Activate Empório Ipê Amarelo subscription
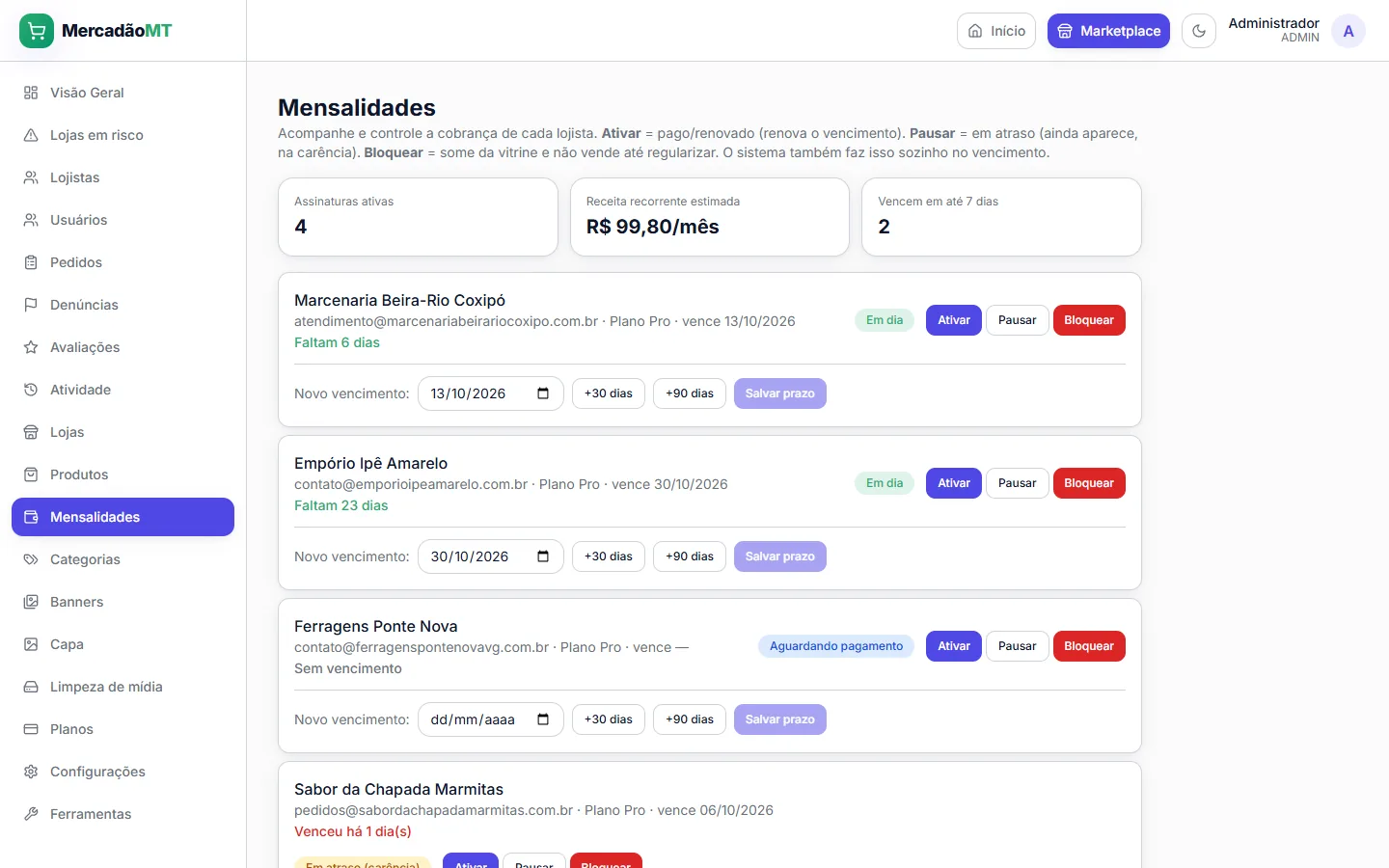 (954, 483)
